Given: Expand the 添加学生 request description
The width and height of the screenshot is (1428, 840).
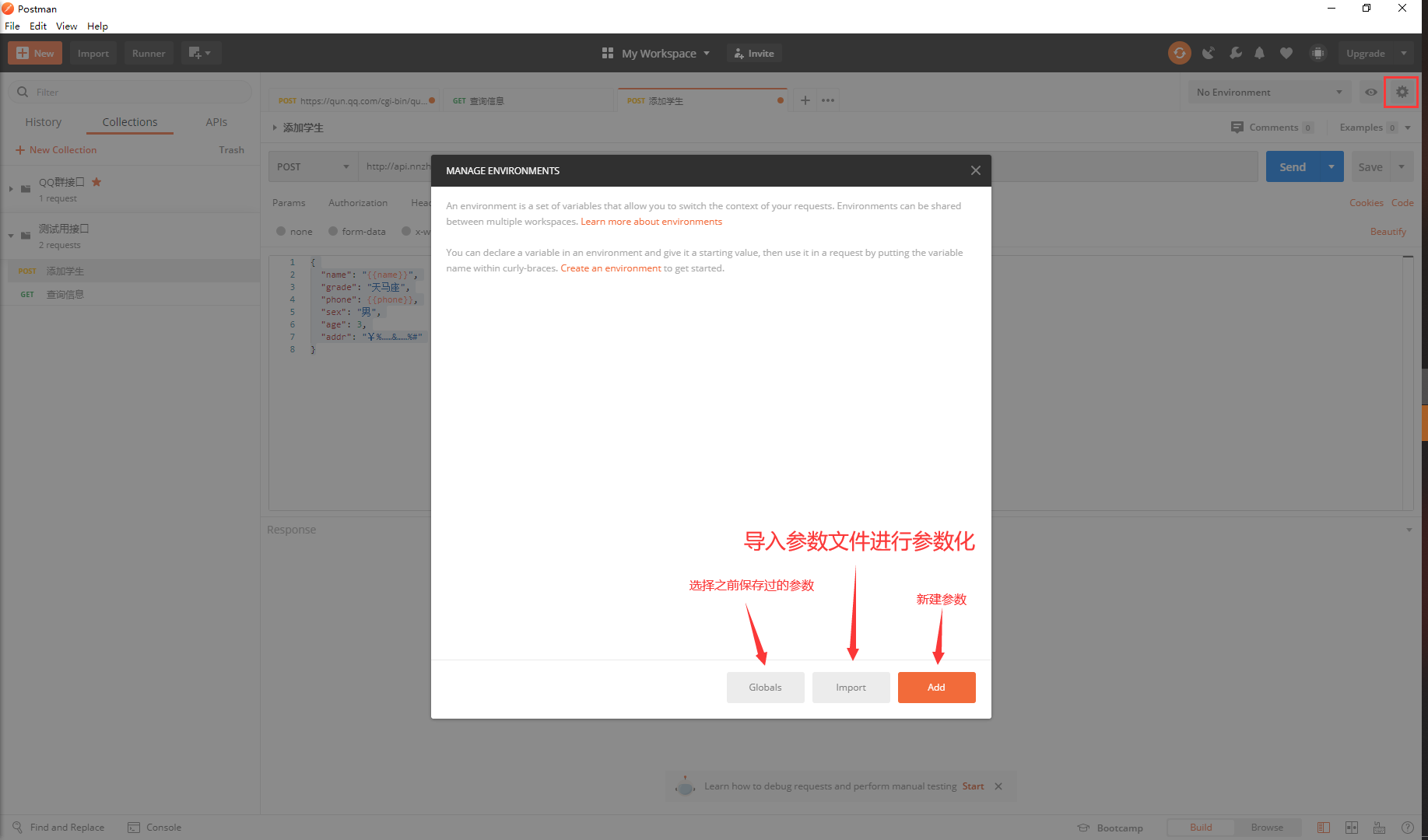Looking at the screenshot, I should tap(275, 128).
